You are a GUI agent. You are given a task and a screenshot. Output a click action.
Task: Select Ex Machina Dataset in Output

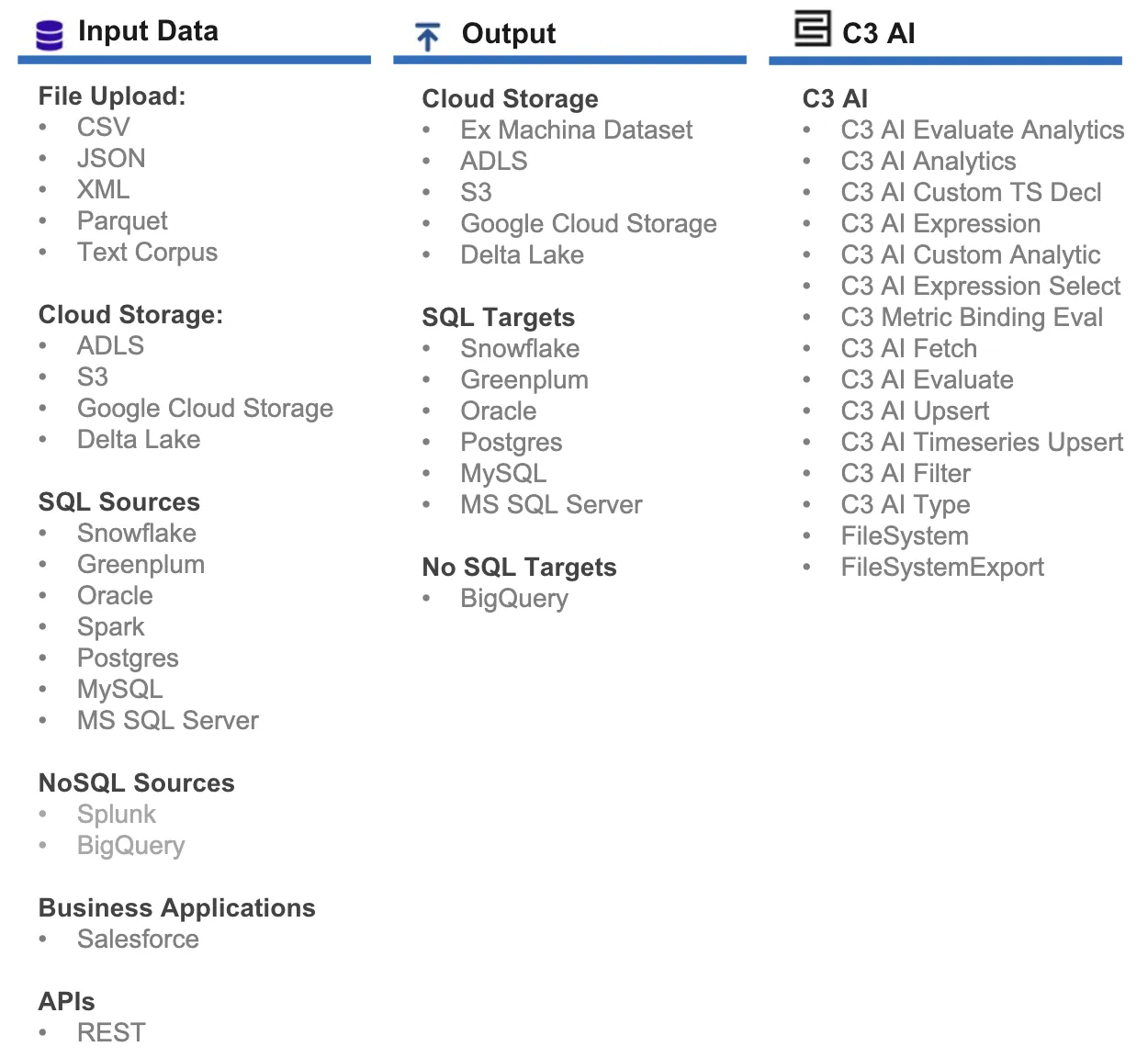(x=576, y=129)
